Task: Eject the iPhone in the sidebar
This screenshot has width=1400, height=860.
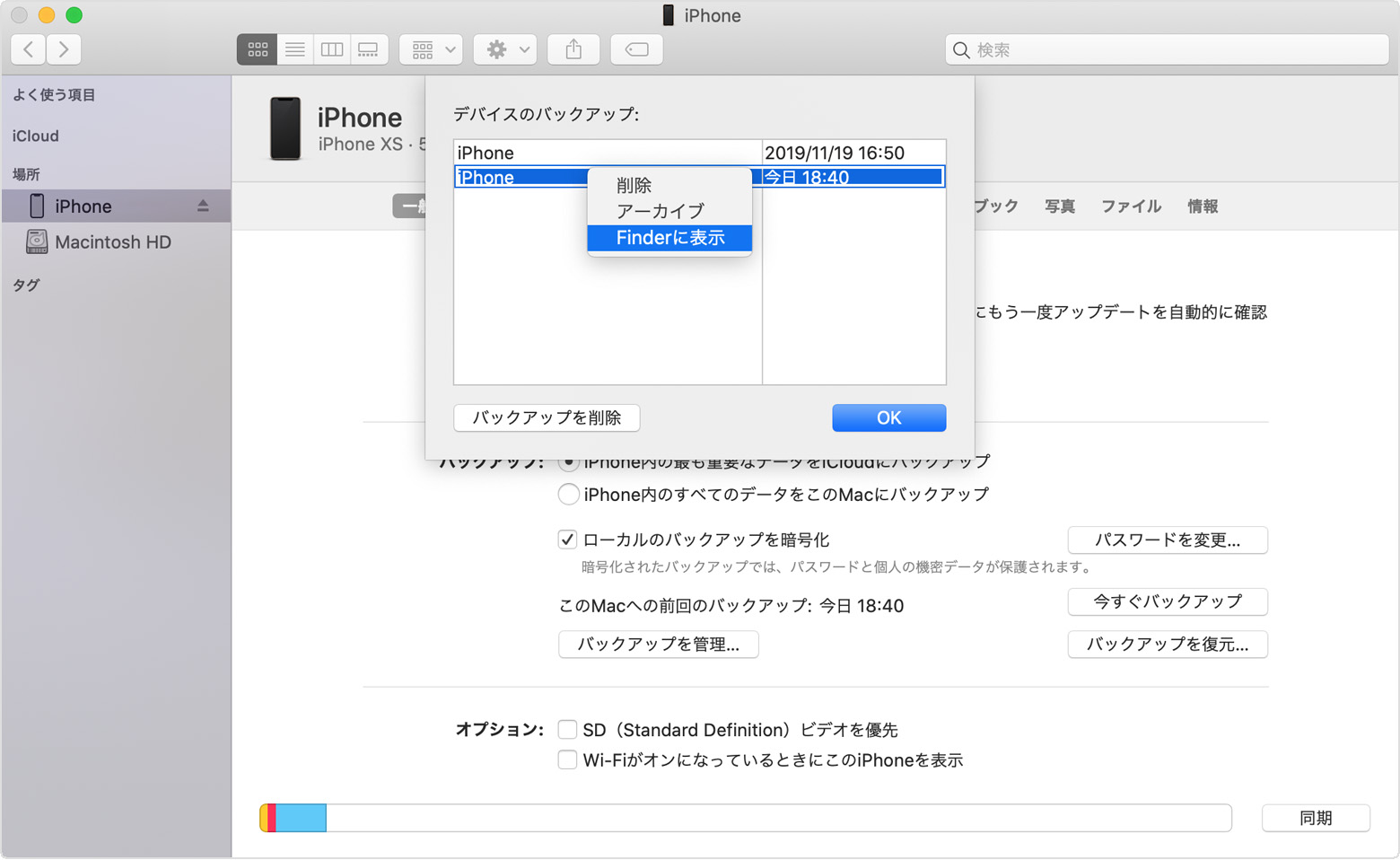Action: (x=203, y=206)
